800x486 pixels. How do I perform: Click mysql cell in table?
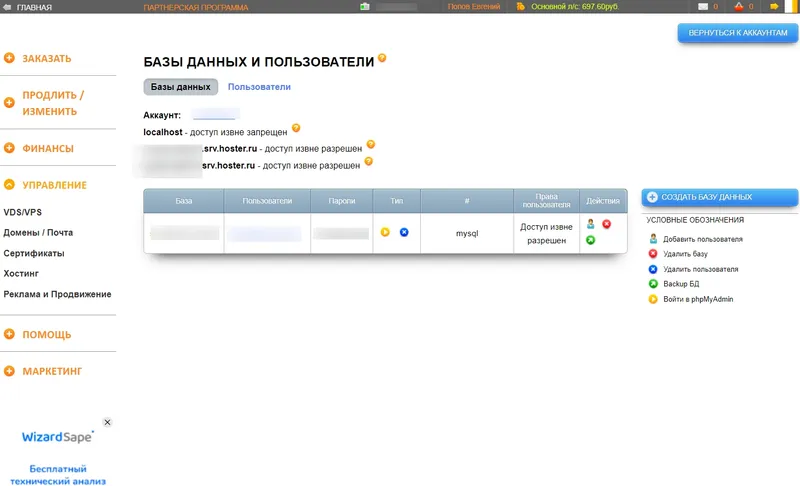pyautogui.click(x=467, y=234)
